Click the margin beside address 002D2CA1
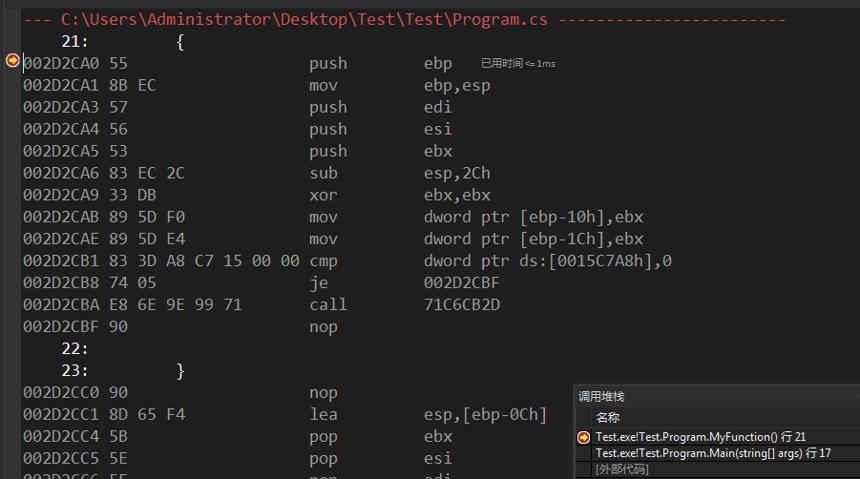The width and height of the screenshot is (860, 479). (12, 85)
